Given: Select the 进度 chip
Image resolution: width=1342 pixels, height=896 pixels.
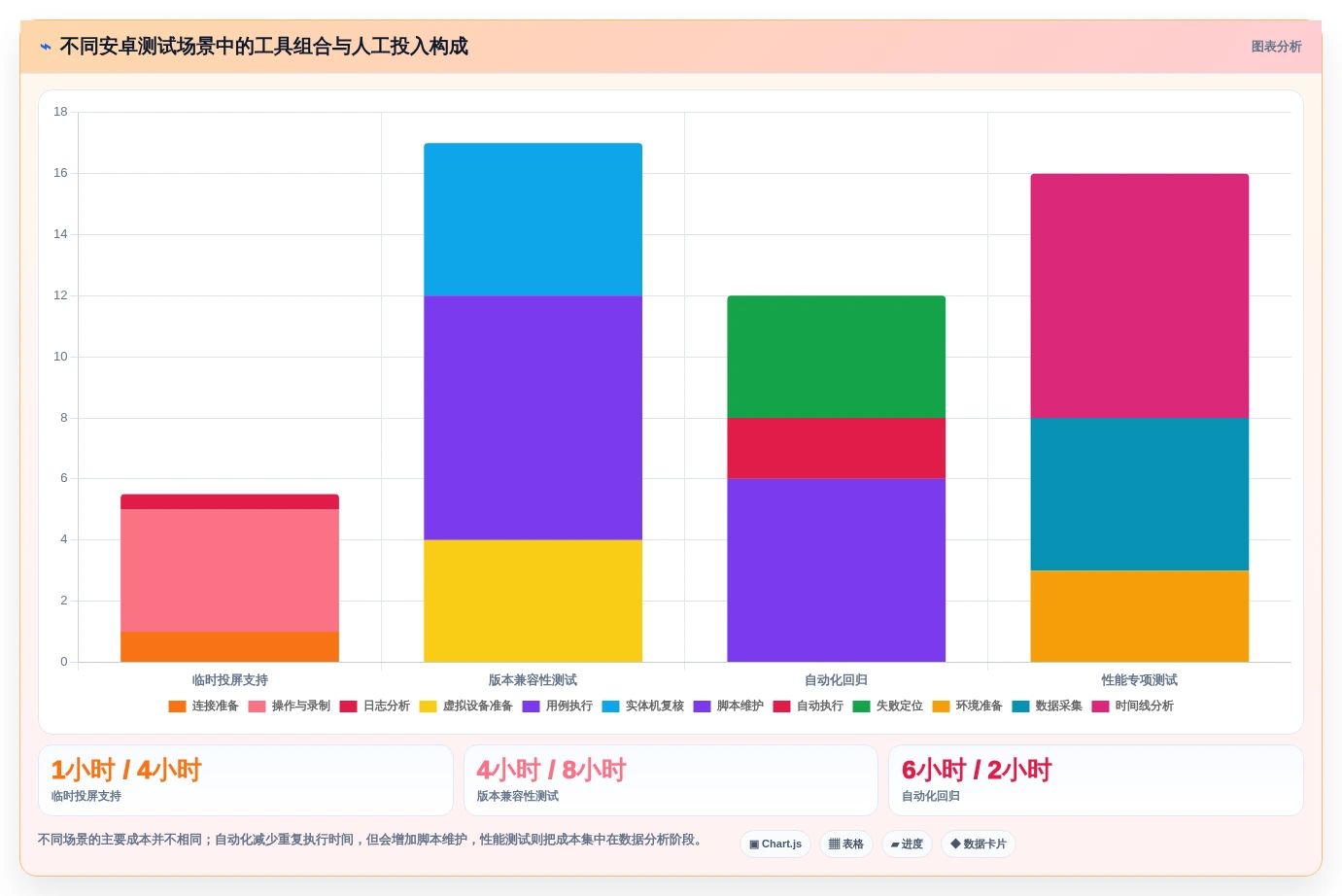Looking at the screenshot, I should pos(907,844).
